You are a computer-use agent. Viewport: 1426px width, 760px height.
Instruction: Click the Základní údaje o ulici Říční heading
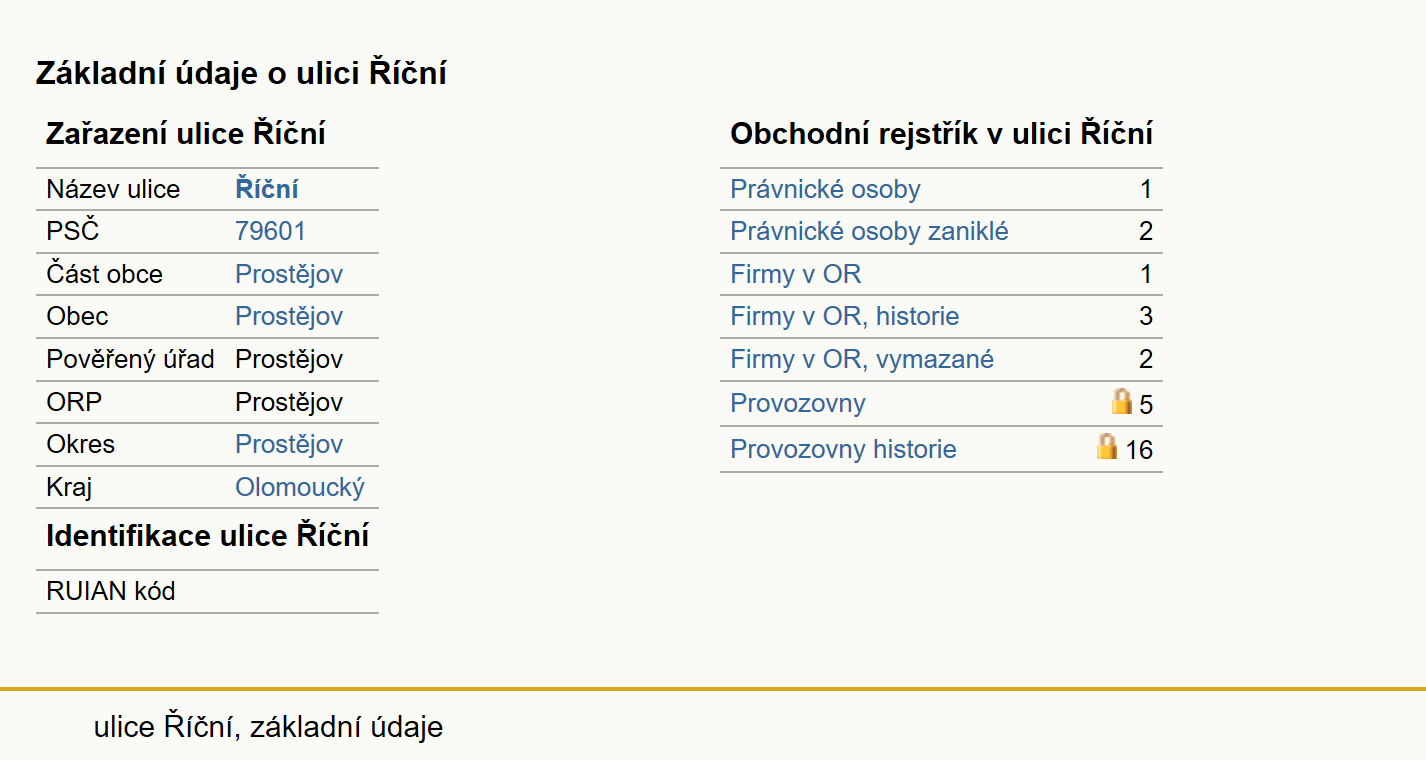tap(241, 73)
